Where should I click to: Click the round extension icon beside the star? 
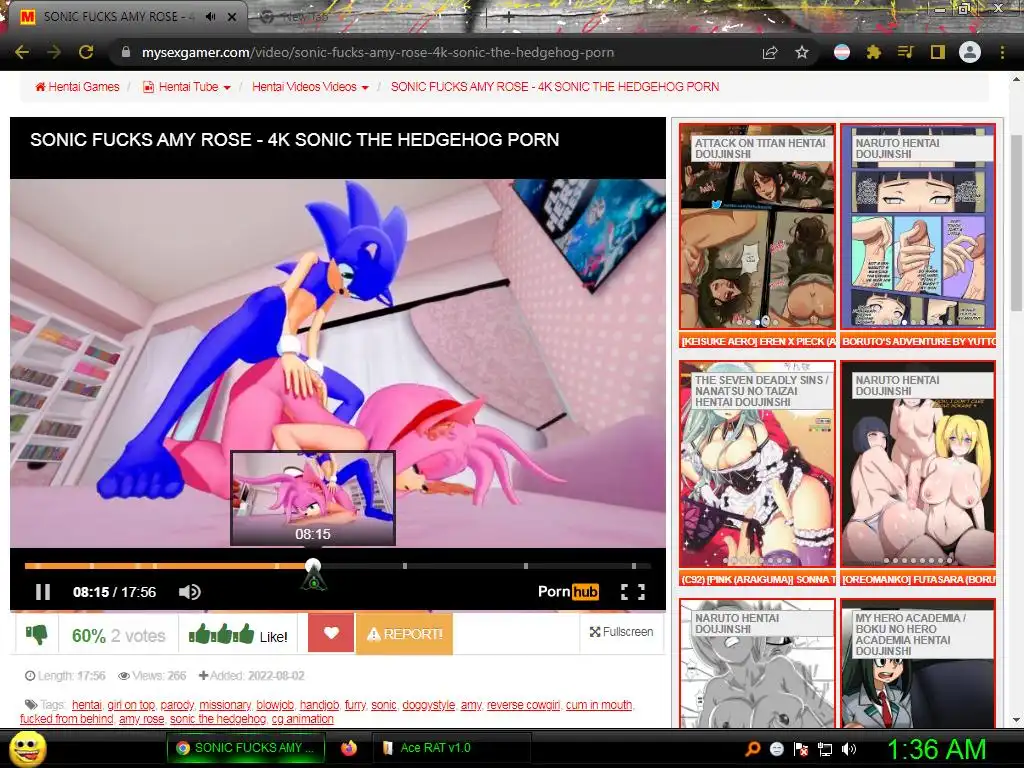842,52
